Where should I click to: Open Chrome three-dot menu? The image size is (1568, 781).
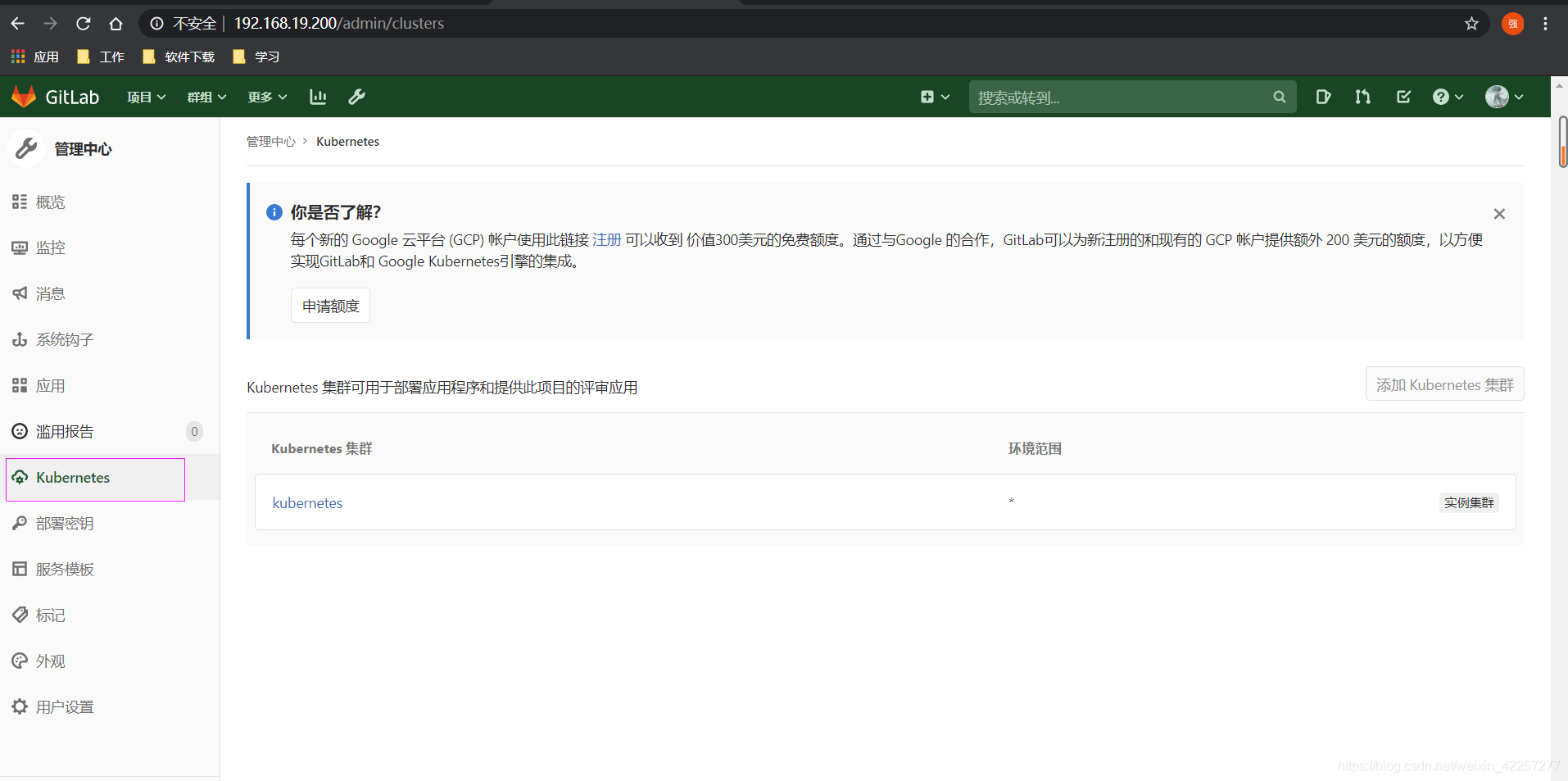coord(1545,23)
